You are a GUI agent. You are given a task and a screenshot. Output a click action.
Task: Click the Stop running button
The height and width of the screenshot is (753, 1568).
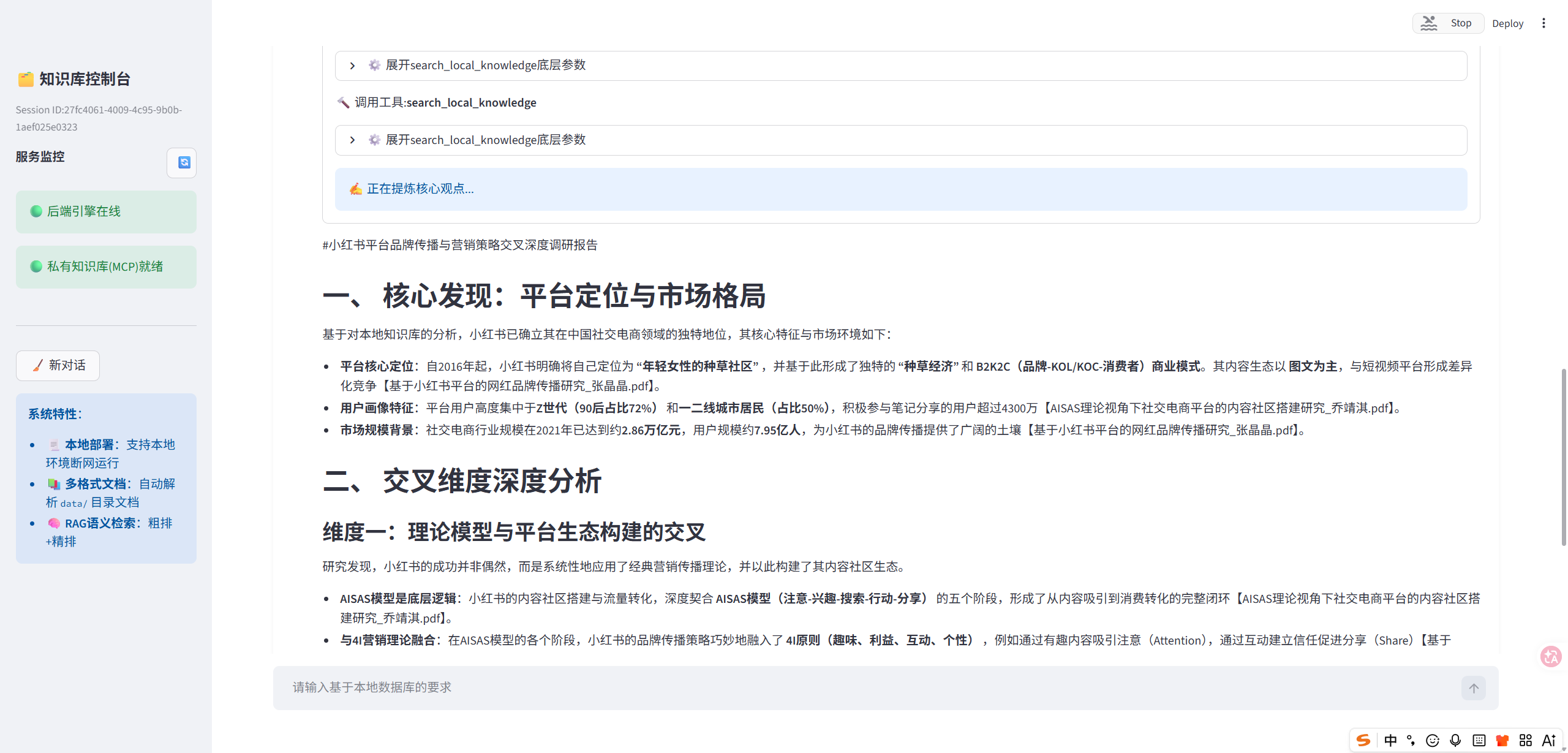coord(1448,23)
